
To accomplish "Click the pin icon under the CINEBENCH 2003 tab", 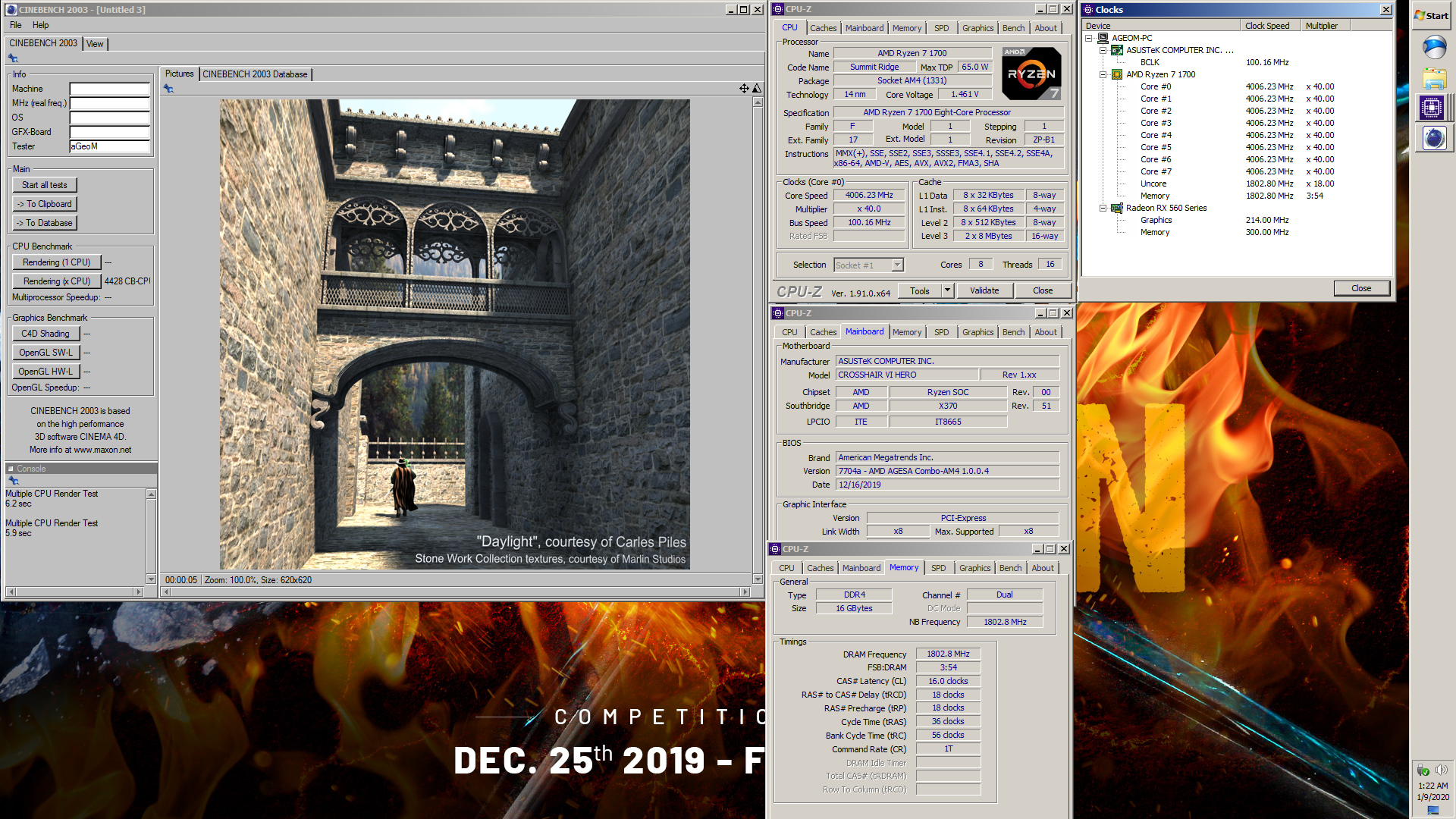I will tap(13, 58).
